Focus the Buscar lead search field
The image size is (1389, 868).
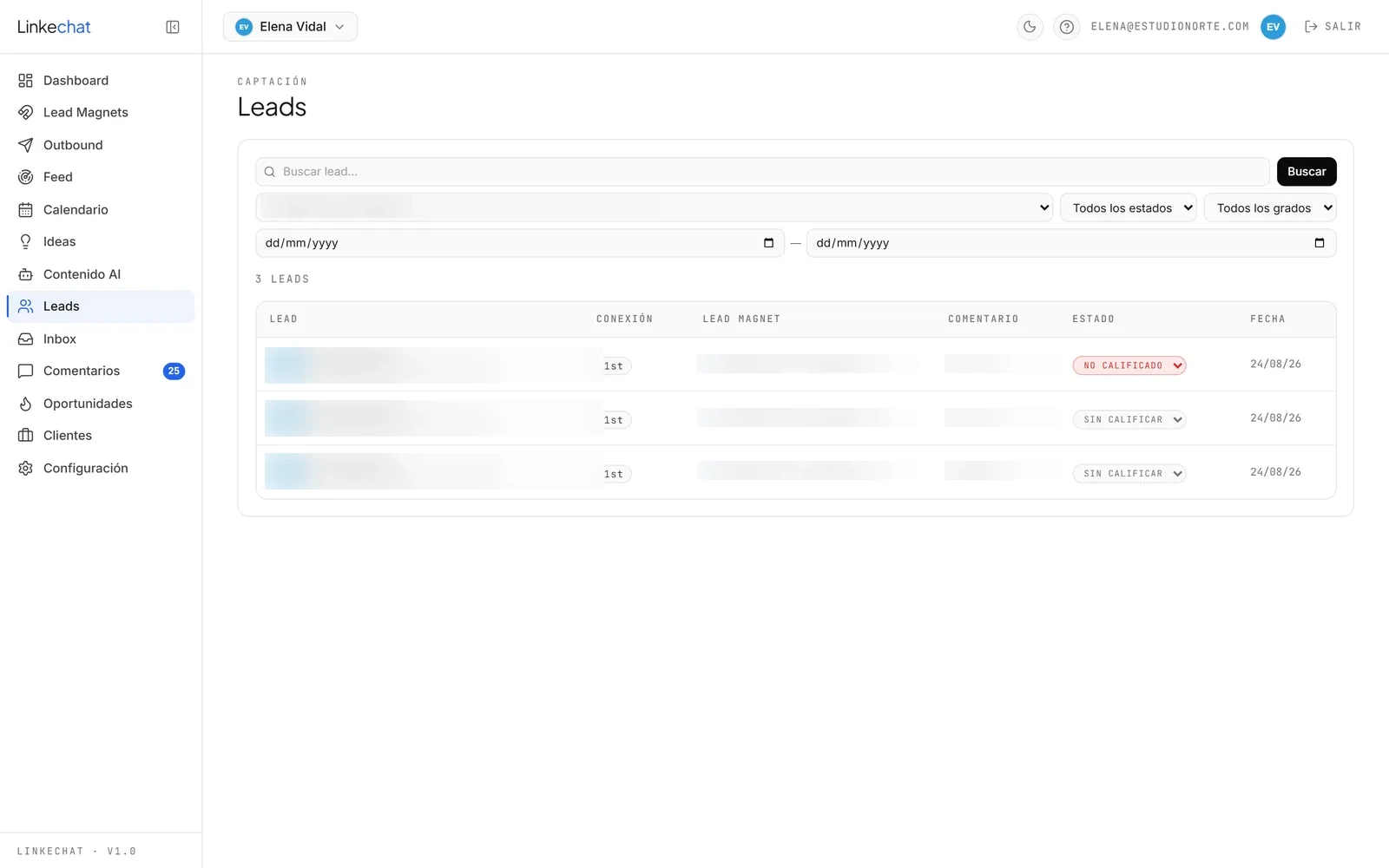pyautogui.click(x=762, y=172)
